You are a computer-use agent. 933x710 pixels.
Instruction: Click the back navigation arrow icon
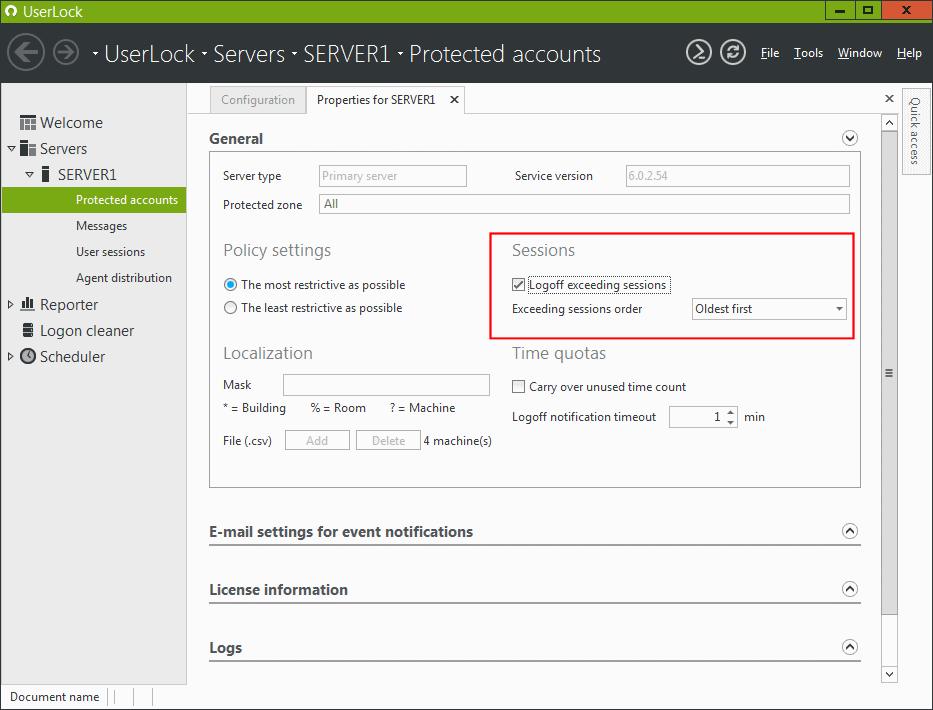pyautogui.click(x=26, y=52)
